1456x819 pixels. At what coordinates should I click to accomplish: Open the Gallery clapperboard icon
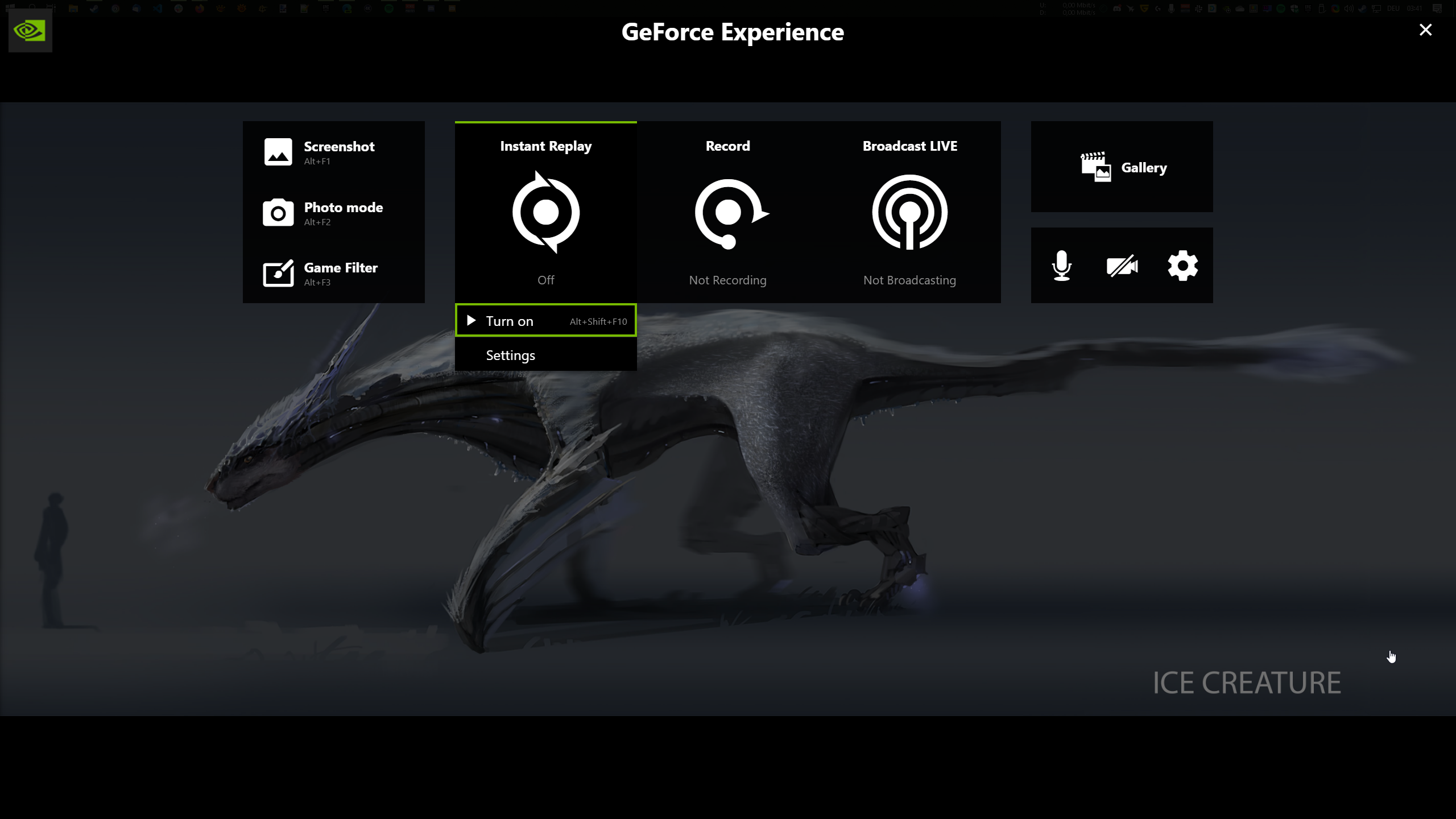[x=1096, y=167]
